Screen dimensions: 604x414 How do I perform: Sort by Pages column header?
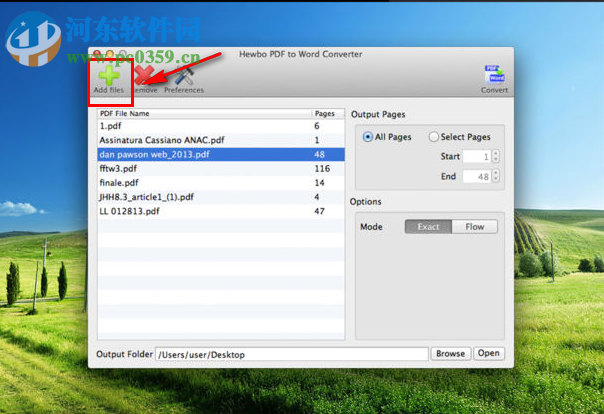[x=327, y=114]
